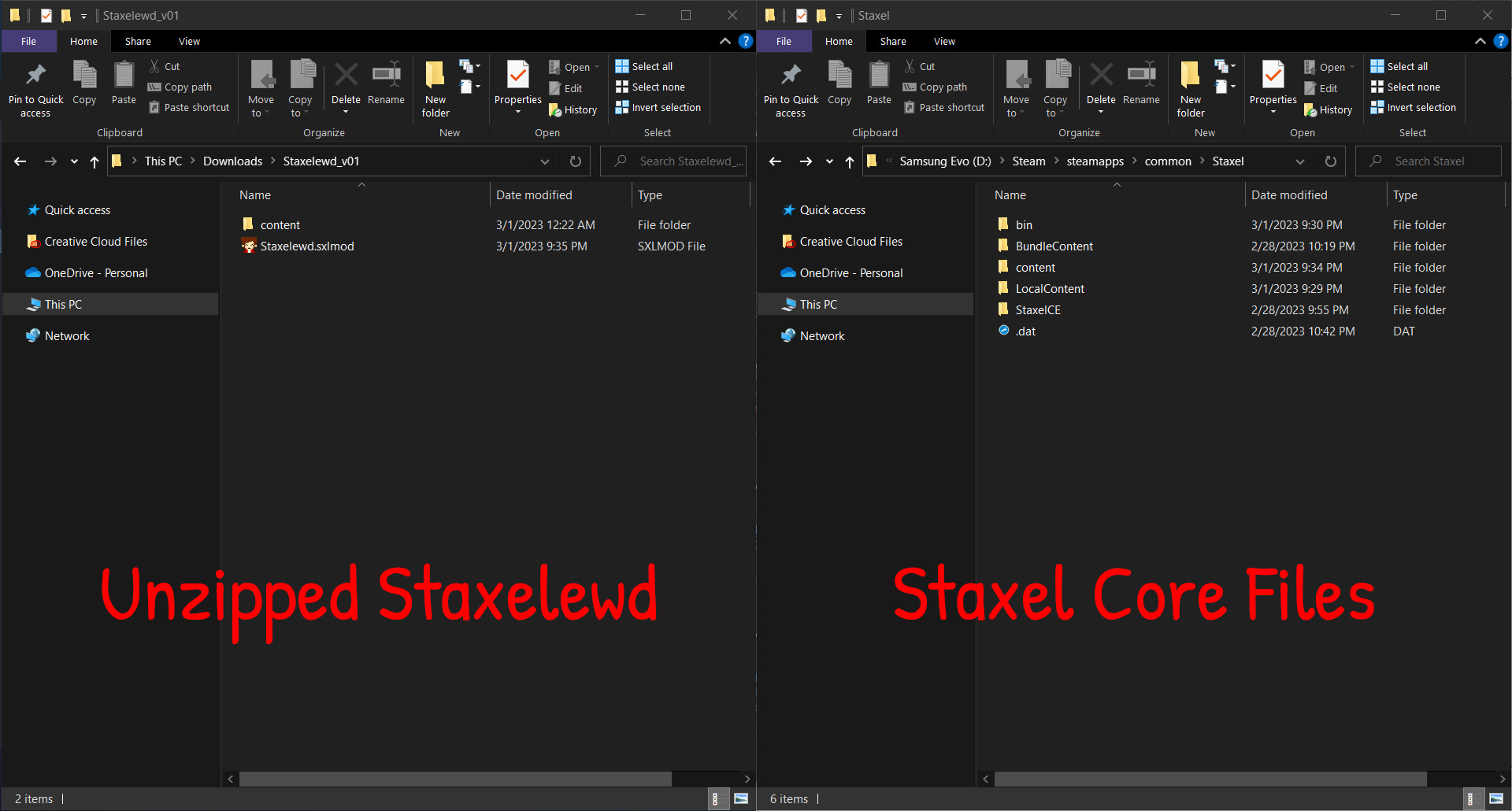
Task: Open Share tab in Staxel window
Action: click(x=893, y=41)
